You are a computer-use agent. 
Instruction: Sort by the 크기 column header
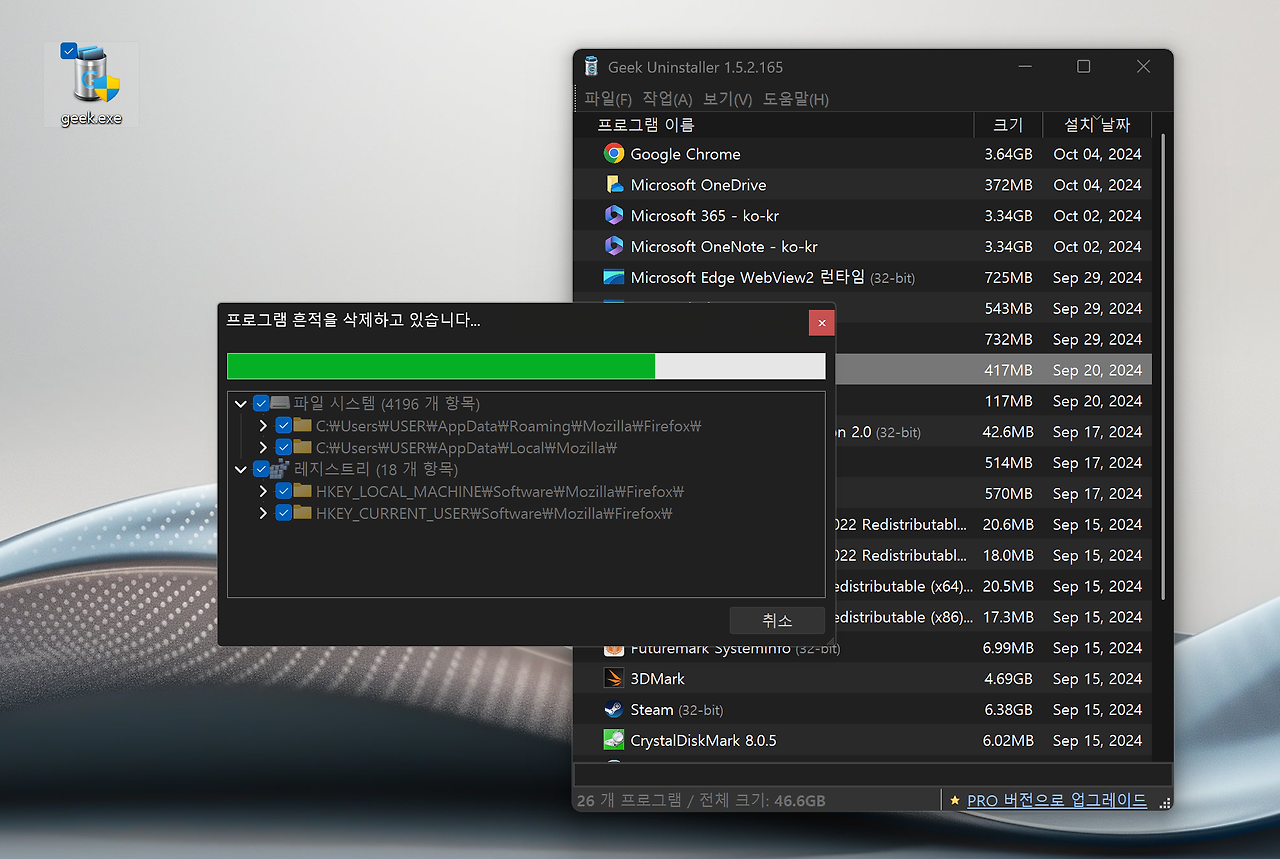click(x=1008, y=125)
